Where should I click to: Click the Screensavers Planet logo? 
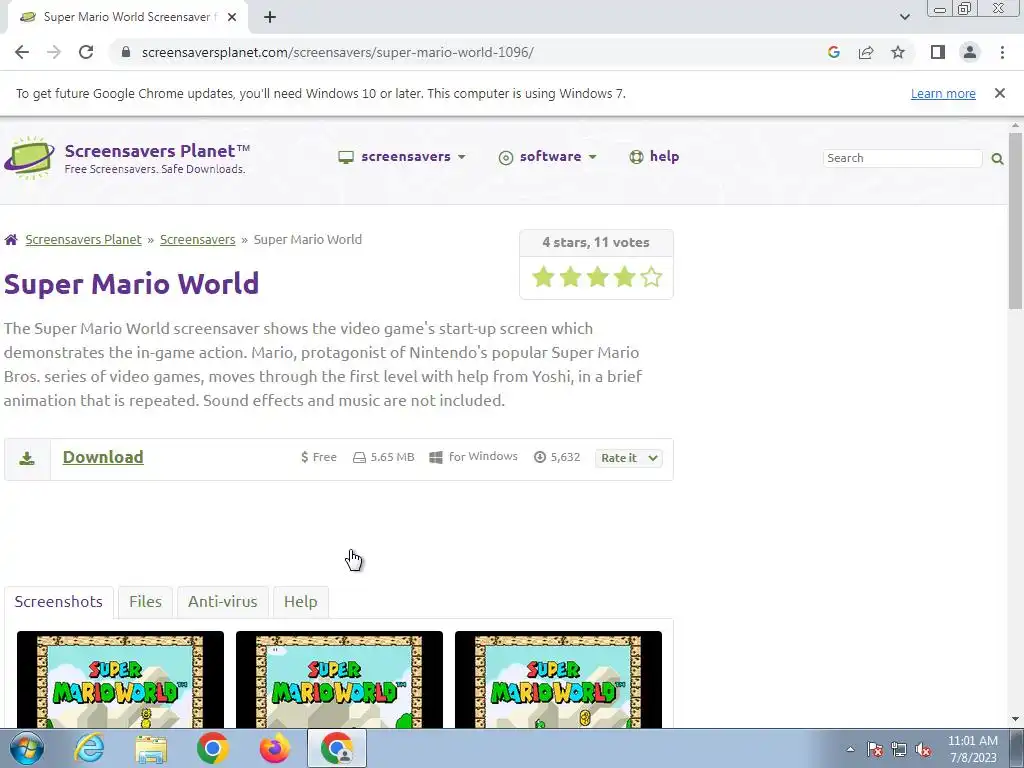127,158
